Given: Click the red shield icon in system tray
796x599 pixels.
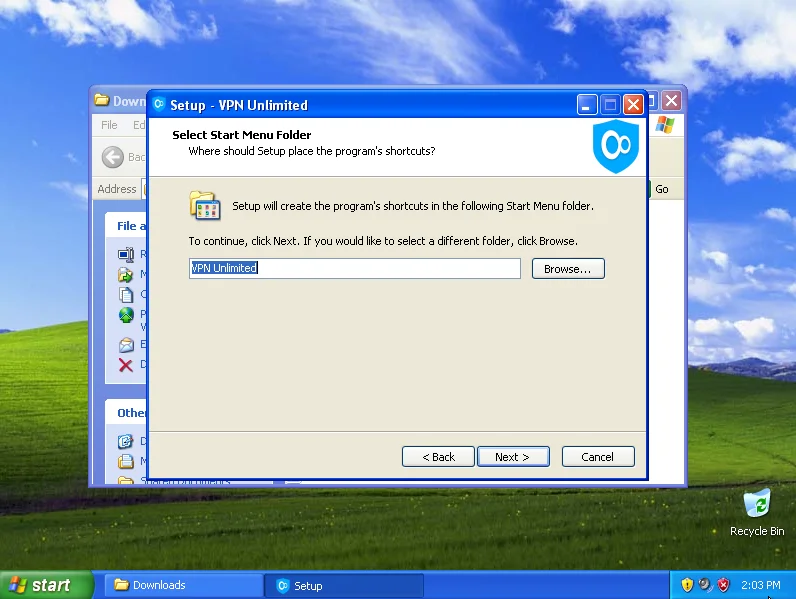Looking at the screenshot, I should (723, 585).
